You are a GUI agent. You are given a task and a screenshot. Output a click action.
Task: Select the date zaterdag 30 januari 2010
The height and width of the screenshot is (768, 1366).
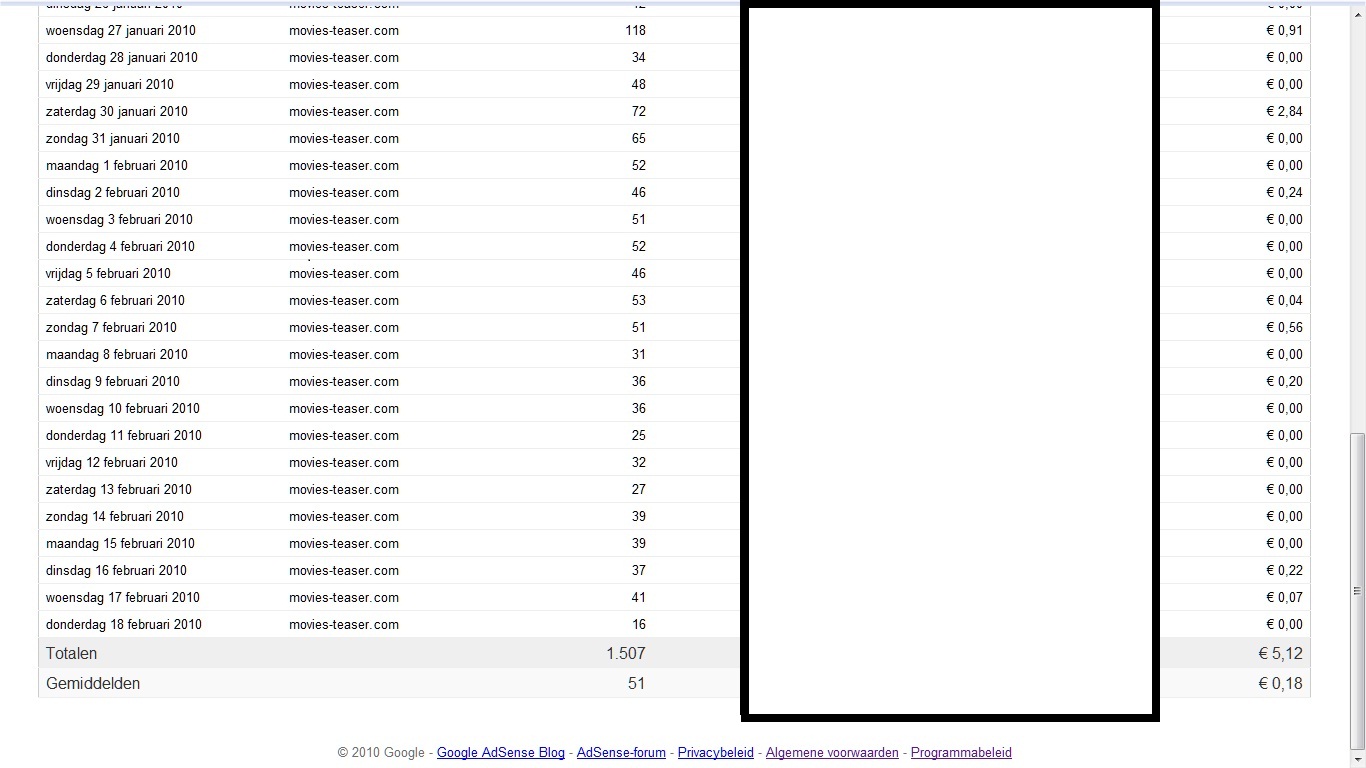(x=117, y=111)
